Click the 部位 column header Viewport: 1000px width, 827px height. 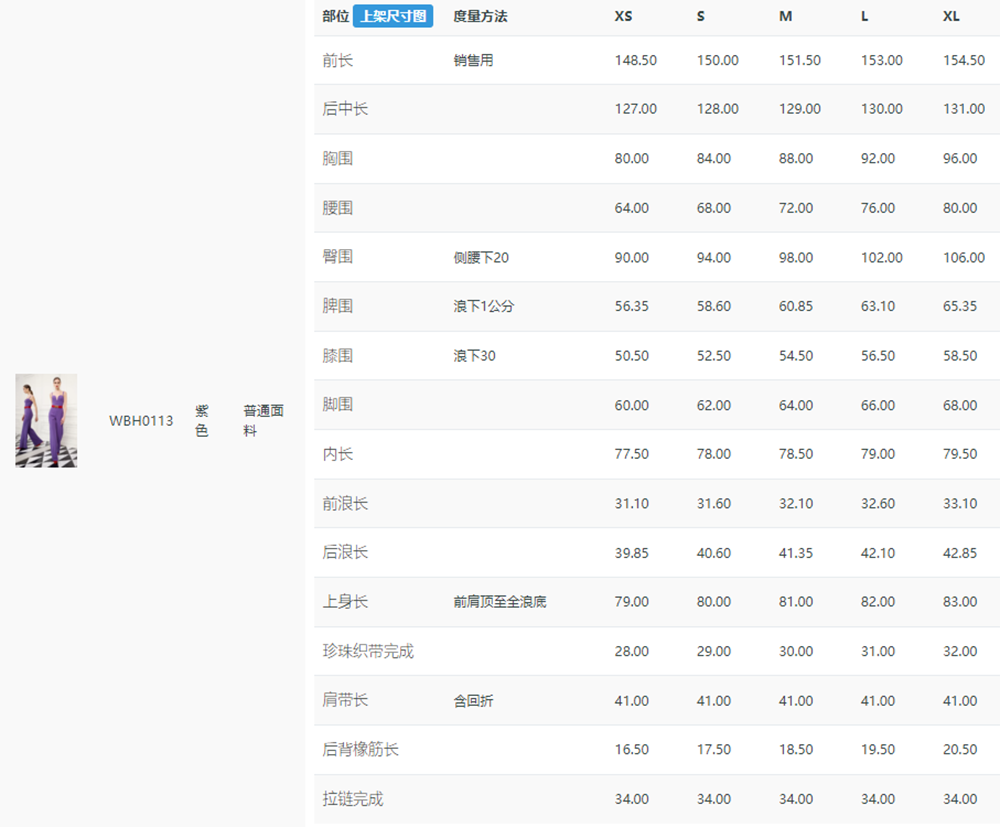pyautogui.click(x=335, y=16)
